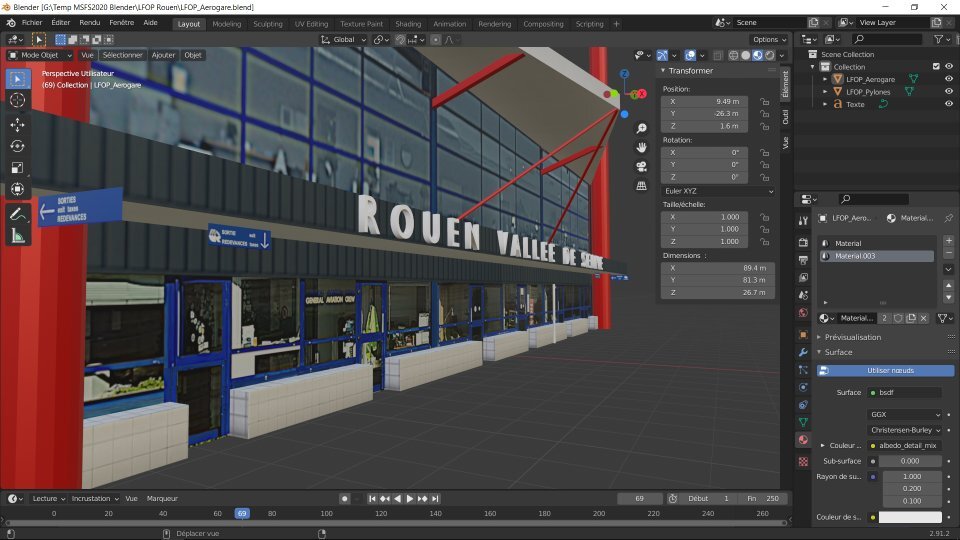Click the Annotate tool
960x540 pixels.
click(17, 214)
